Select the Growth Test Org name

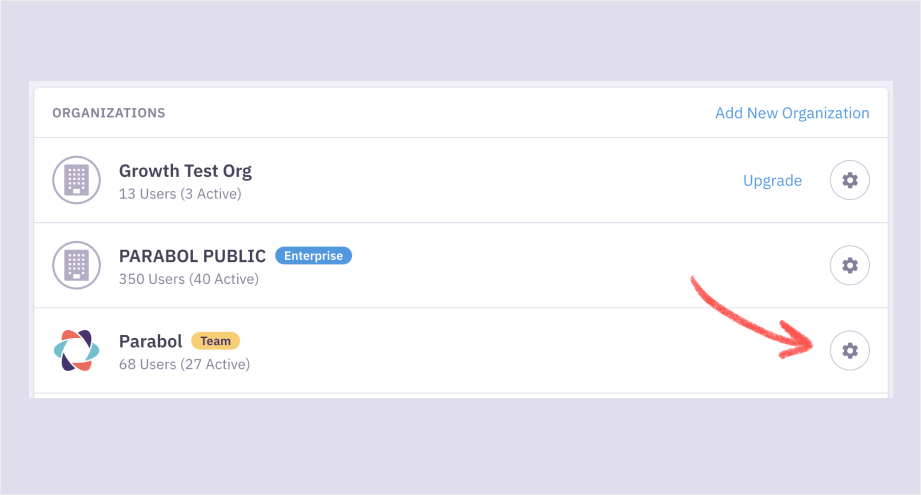pyautogui.click(x=185, y=171)
